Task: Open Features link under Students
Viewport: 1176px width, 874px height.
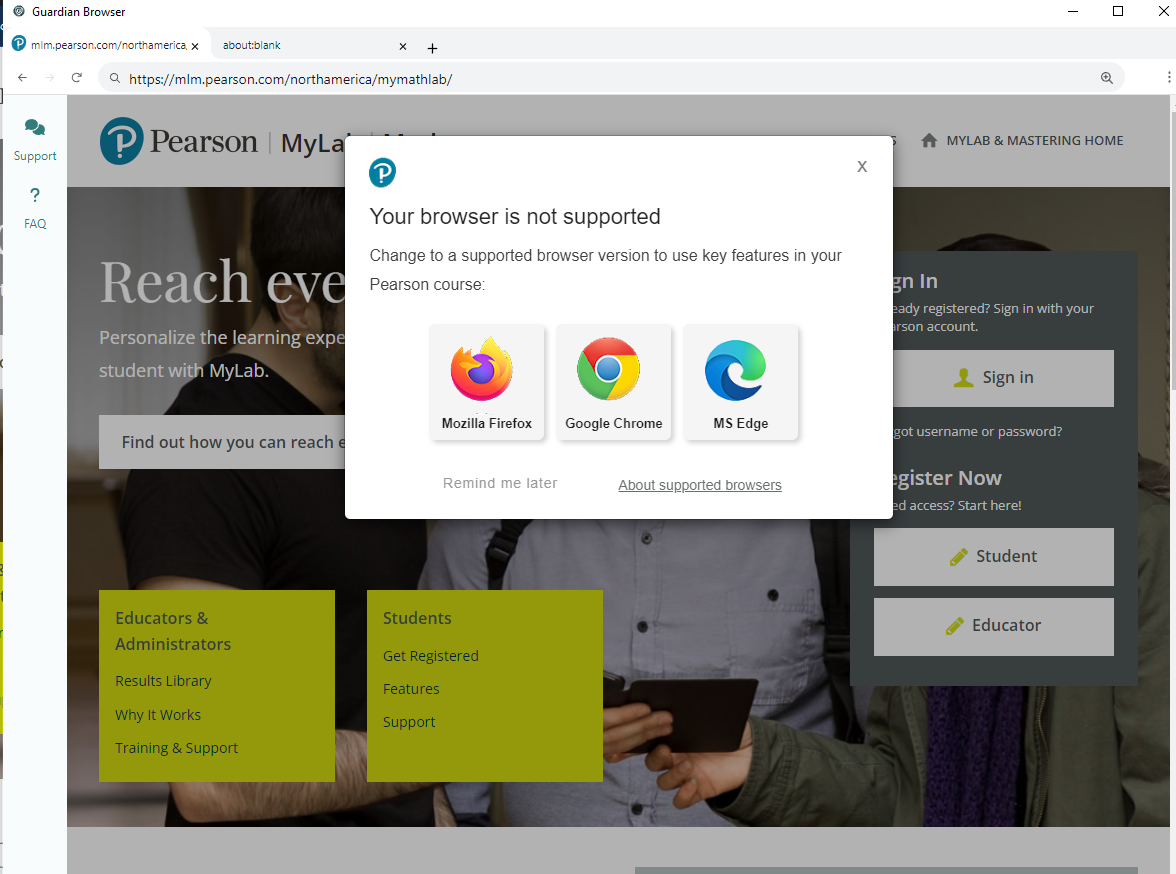Action: coord(411,689)
